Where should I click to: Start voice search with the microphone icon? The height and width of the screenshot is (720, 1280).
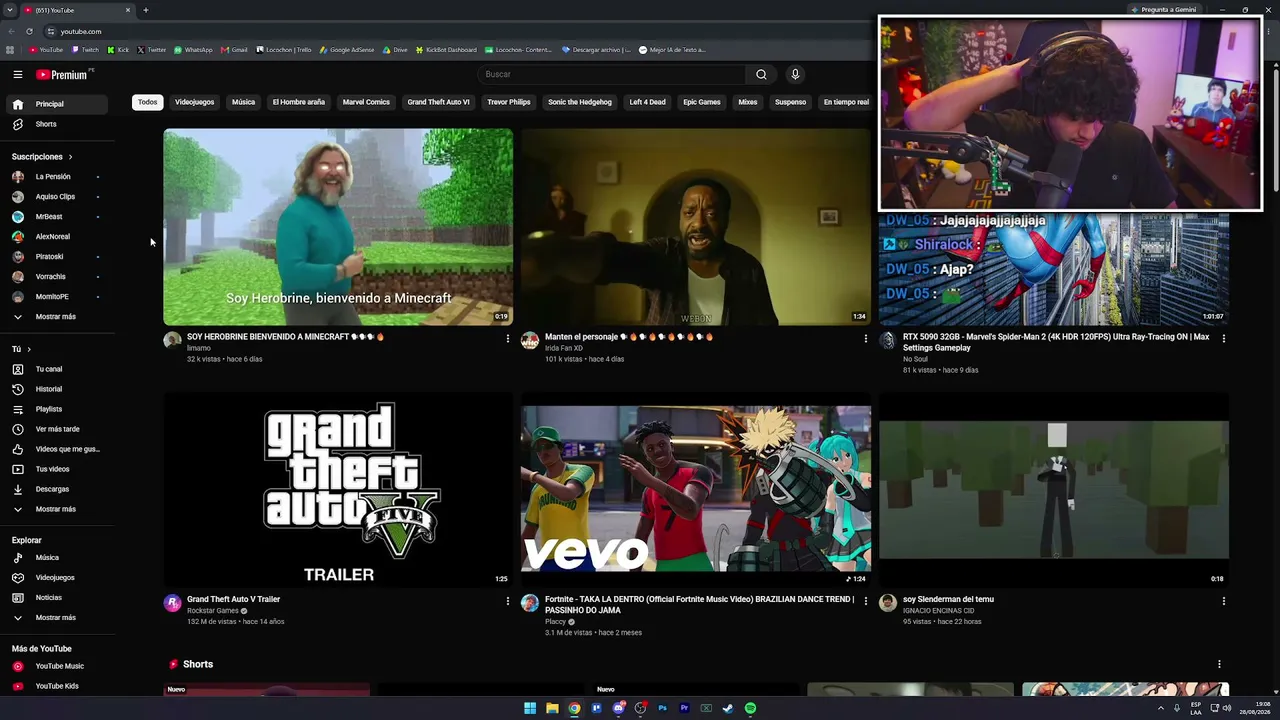click(795, 74)
